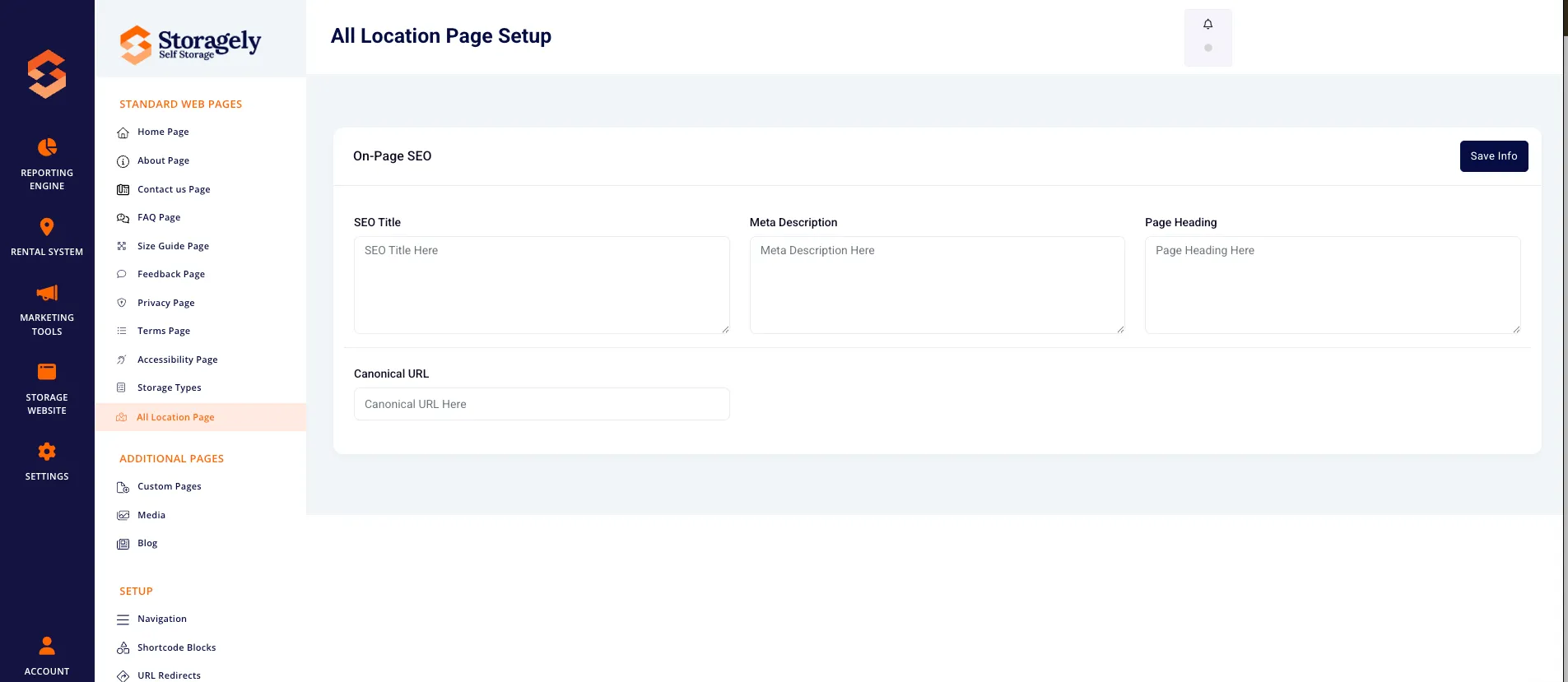Click the Rental System map pin icon
Image resolution: width=1568 pixels, height=682 pixels.
coord(47,227)
